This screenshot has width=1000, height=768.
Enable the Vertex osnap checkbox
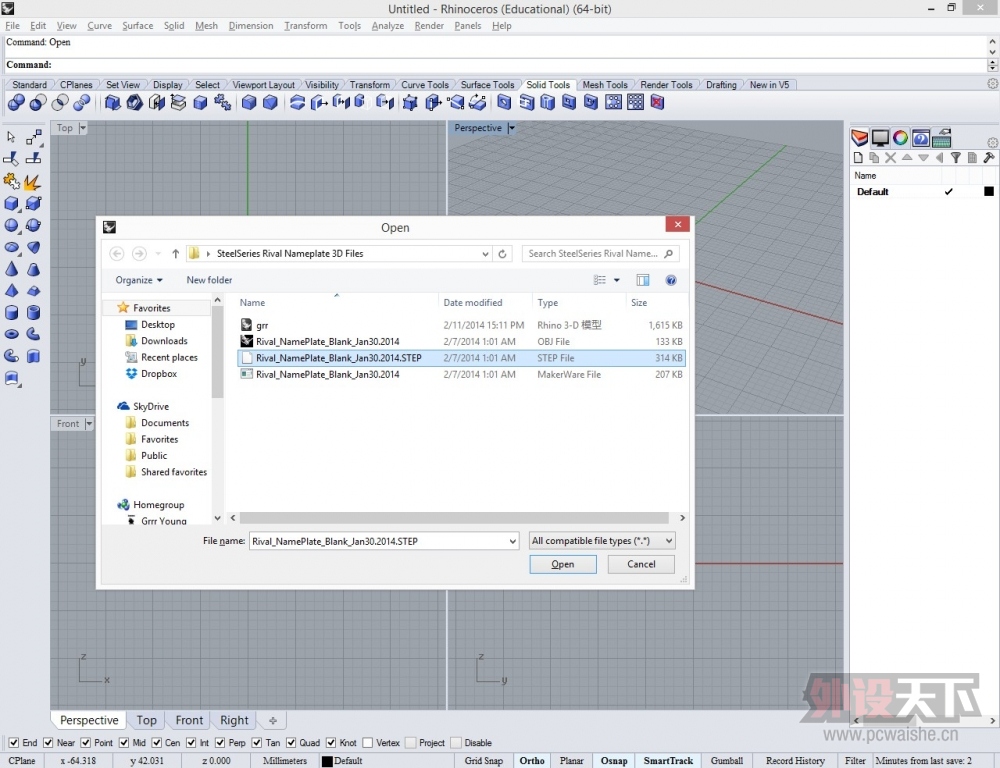click(368, 742)
